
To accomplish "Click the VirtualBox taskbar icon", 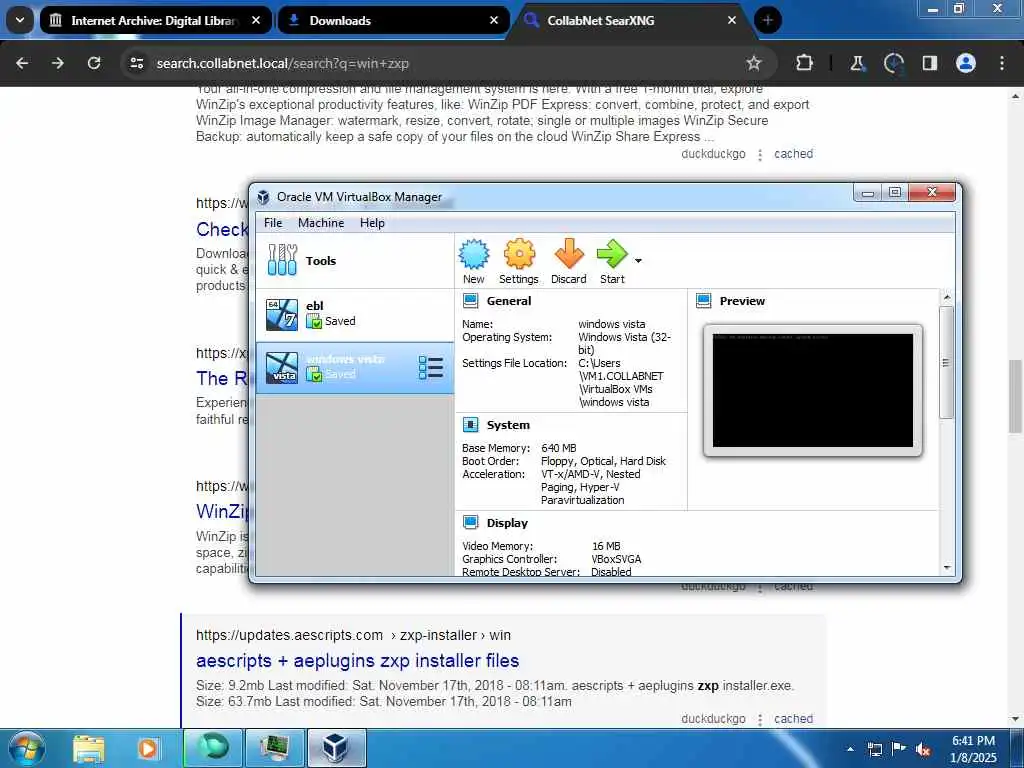I will tap(336, 748).
